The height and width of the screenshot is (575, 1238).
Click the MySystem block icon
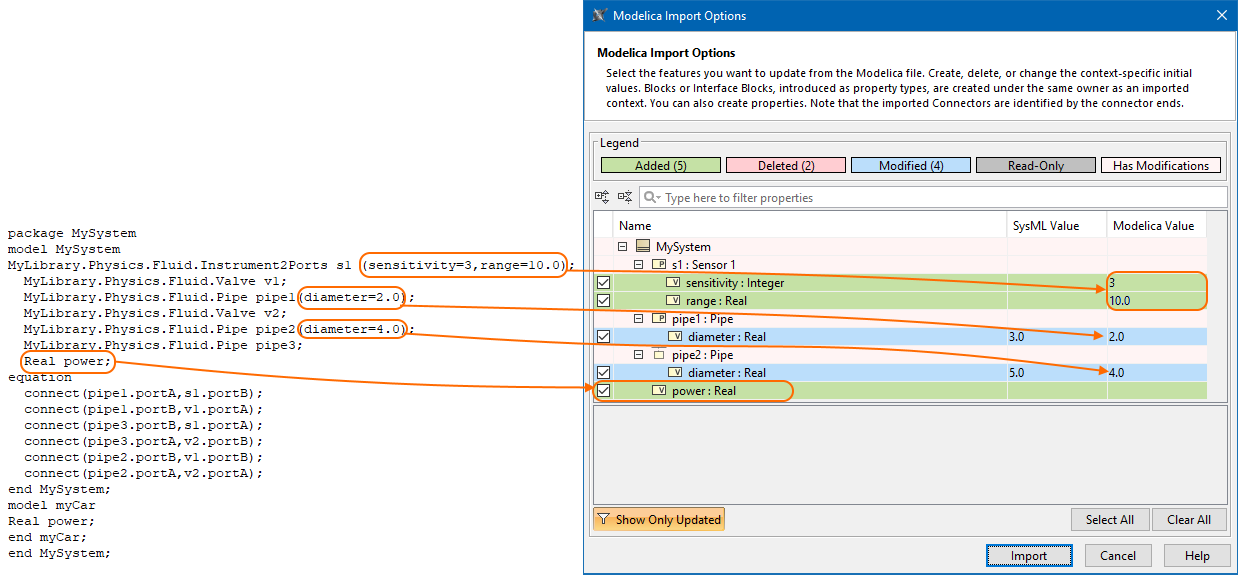[643, 247]
